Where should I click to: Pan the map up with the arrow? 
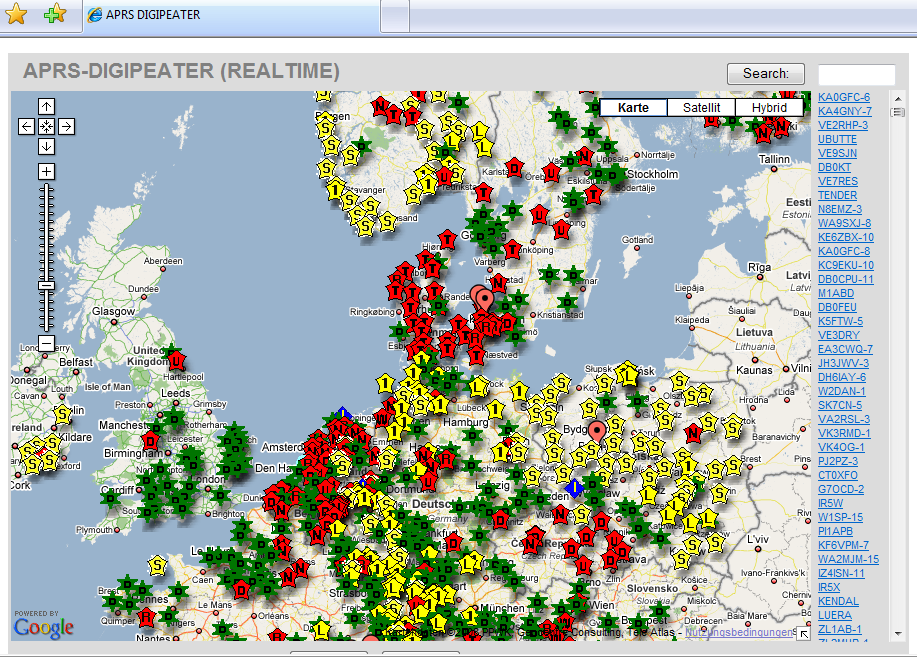coord(47,107)
